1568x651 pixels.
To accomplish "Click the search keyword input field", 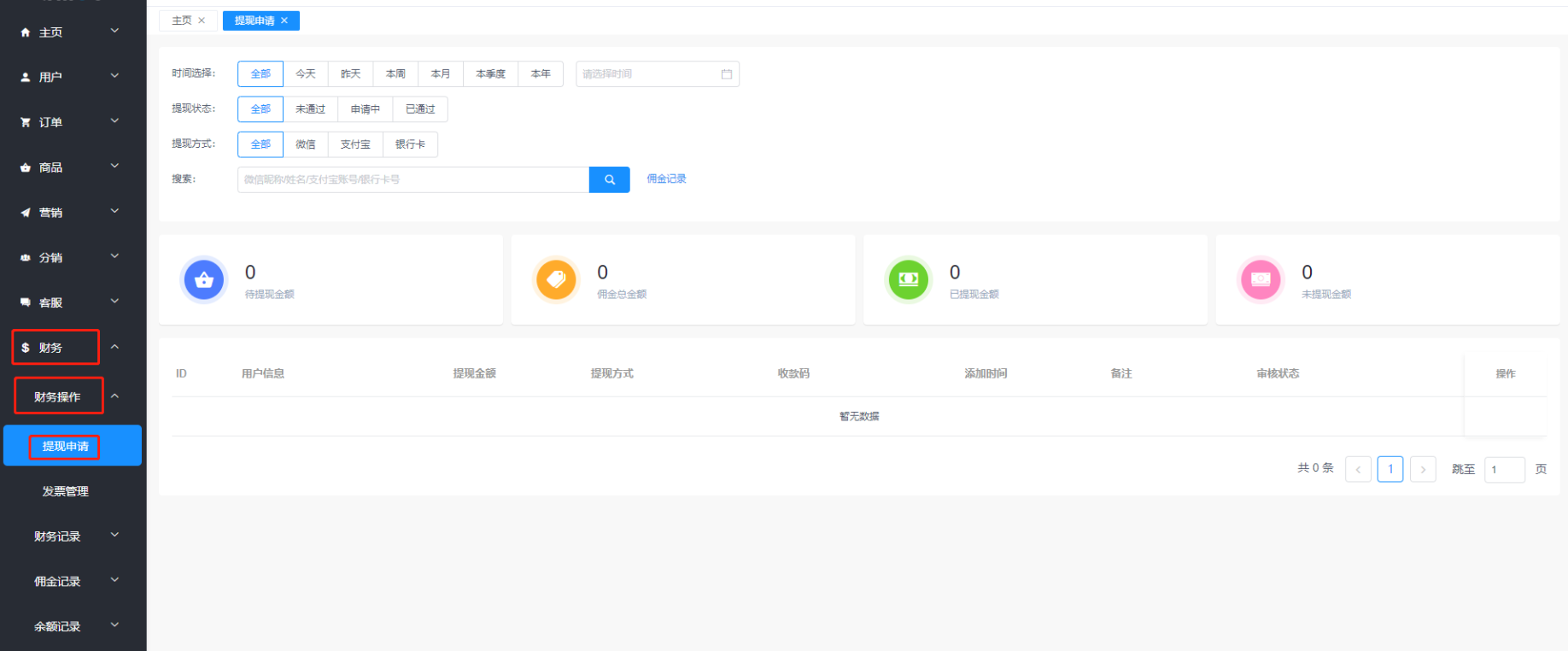I will [413, 179].
